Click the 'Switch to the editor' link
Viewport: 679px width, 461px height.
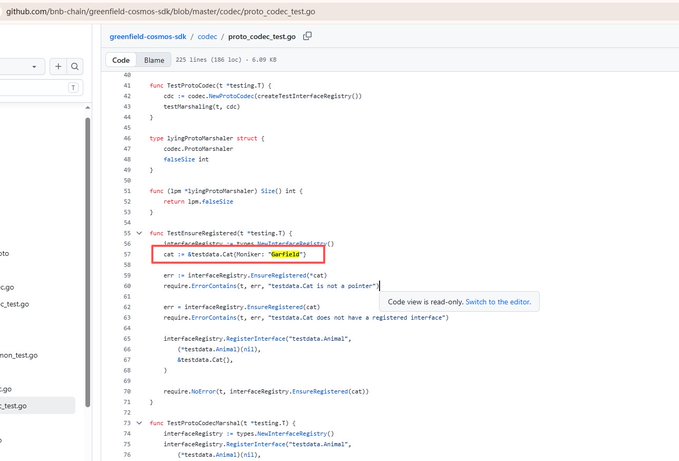pyautogui.click(x=498, y=302)
